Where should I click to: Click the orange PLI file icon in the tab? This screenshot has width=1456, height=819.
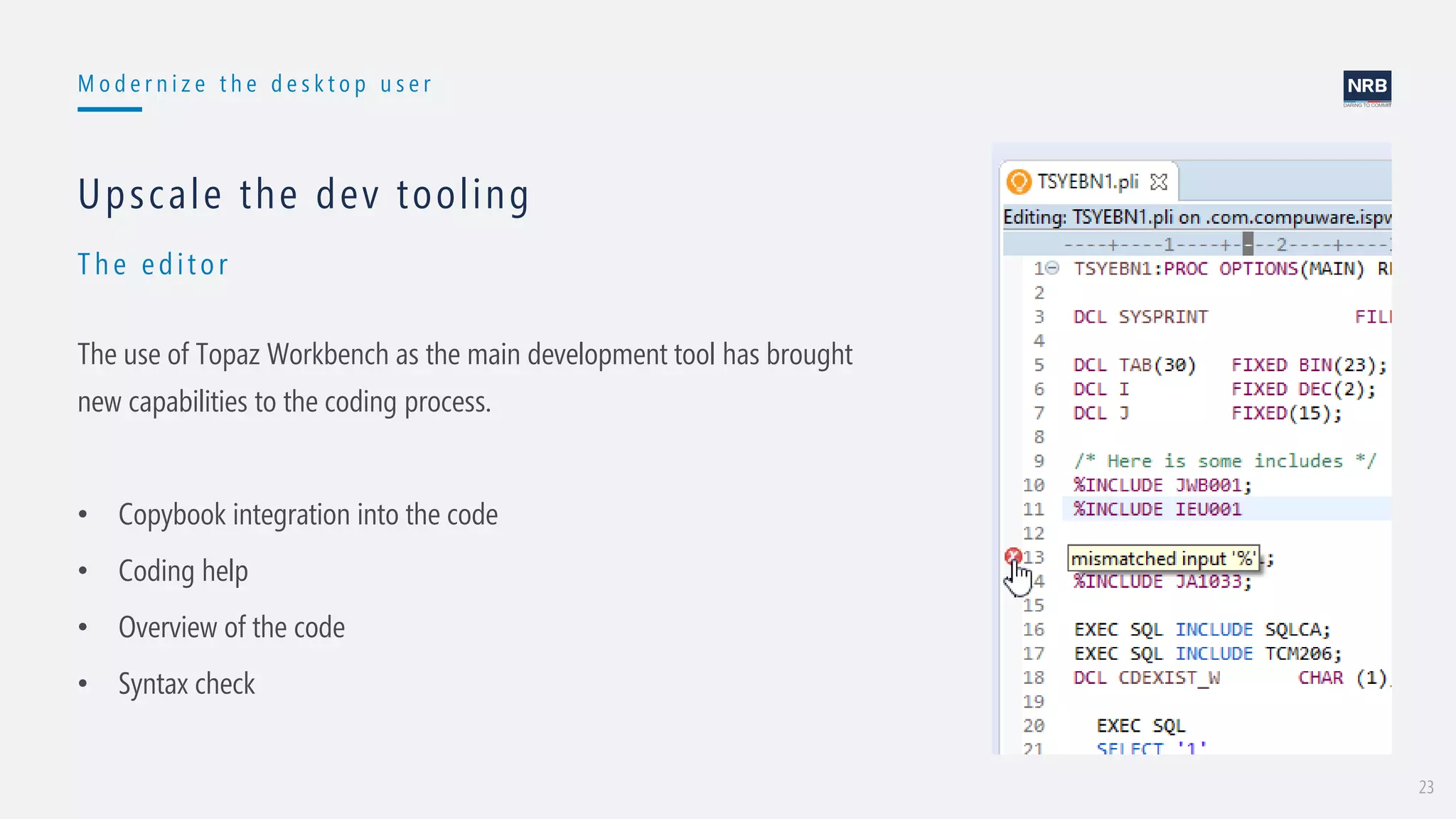1019,182
